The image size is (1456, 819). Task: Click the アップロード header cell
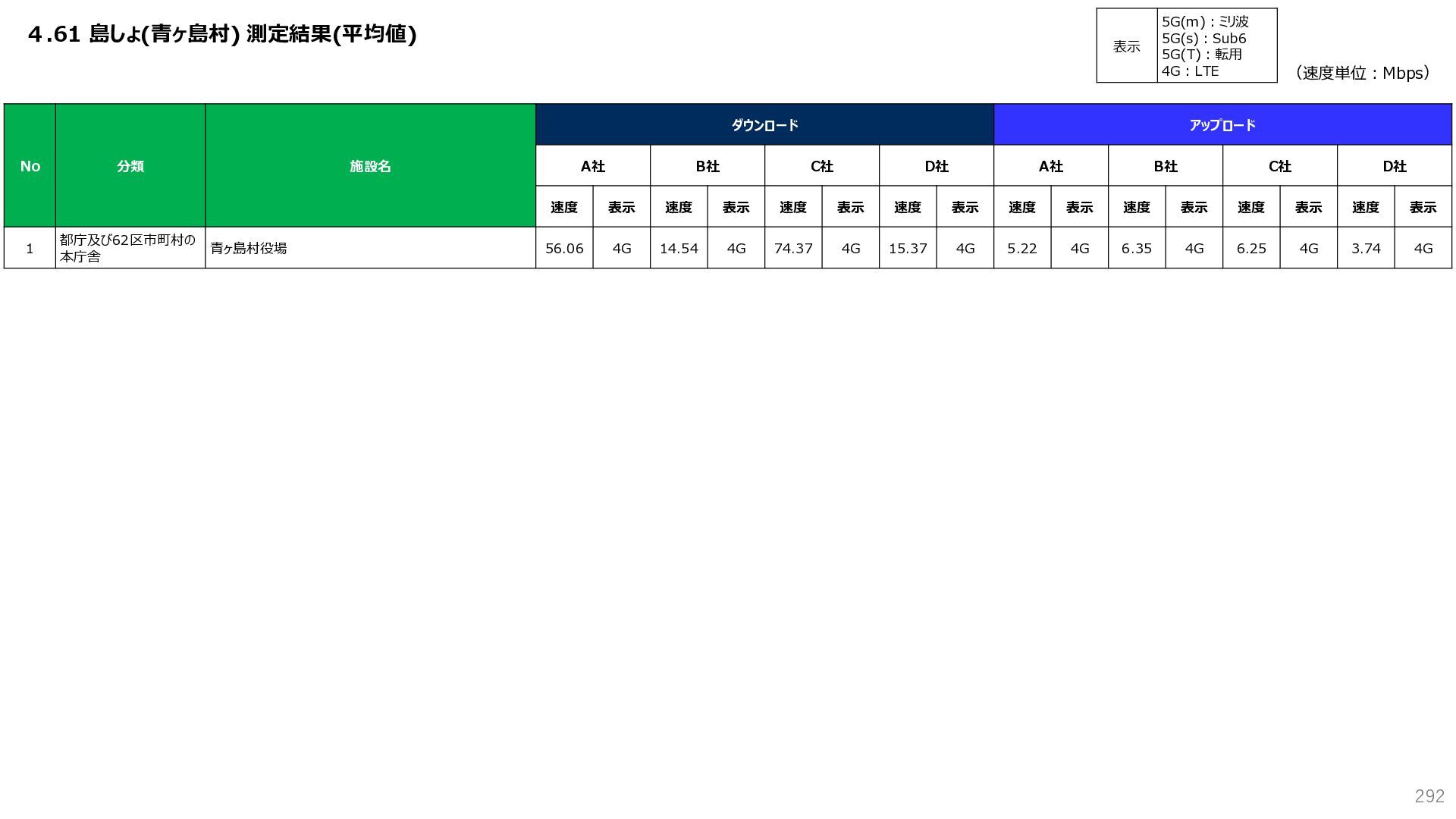tap(1222, 125)
